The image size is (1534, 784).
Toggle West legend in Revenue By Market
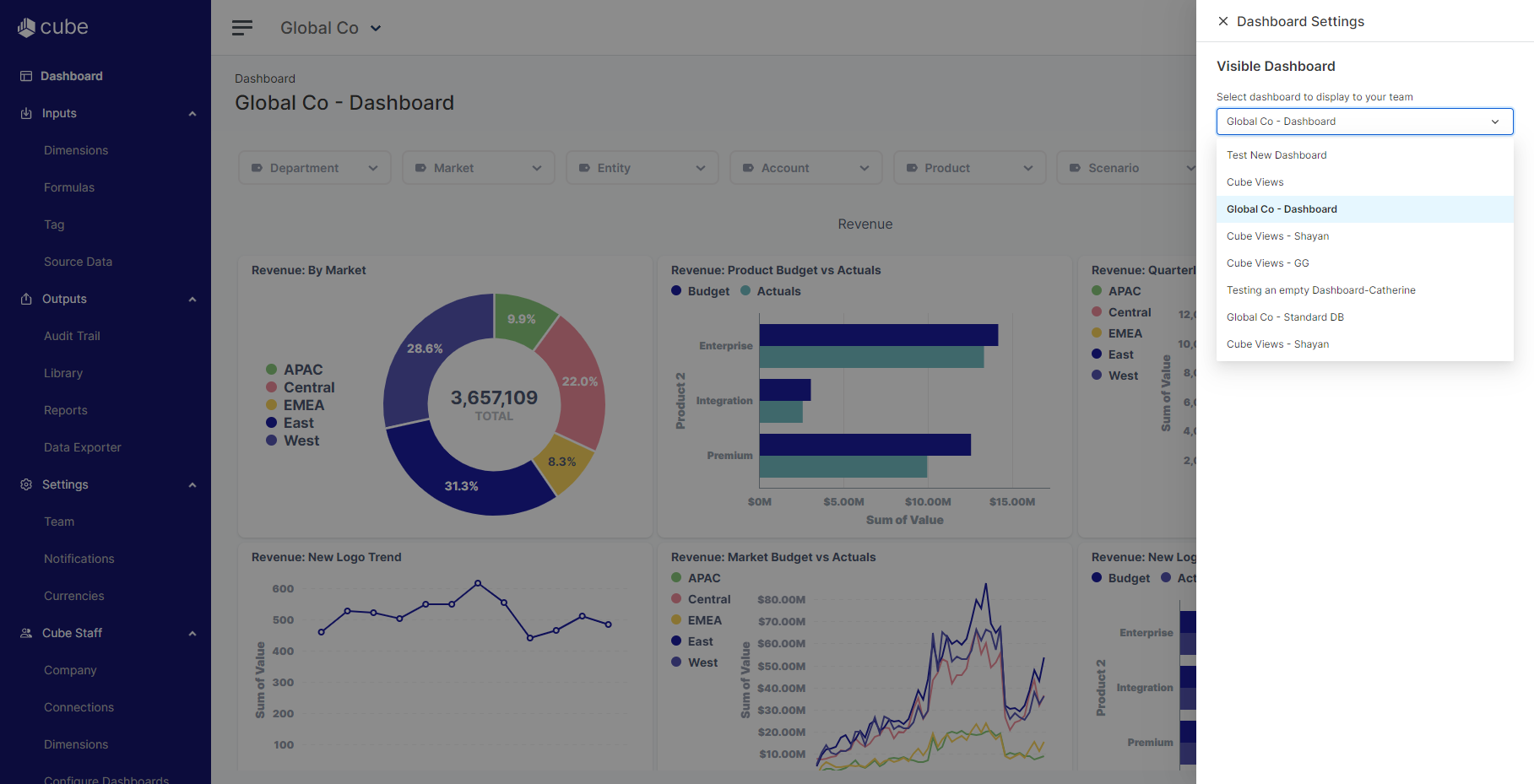pyautogui.click(x=293, y=441)
